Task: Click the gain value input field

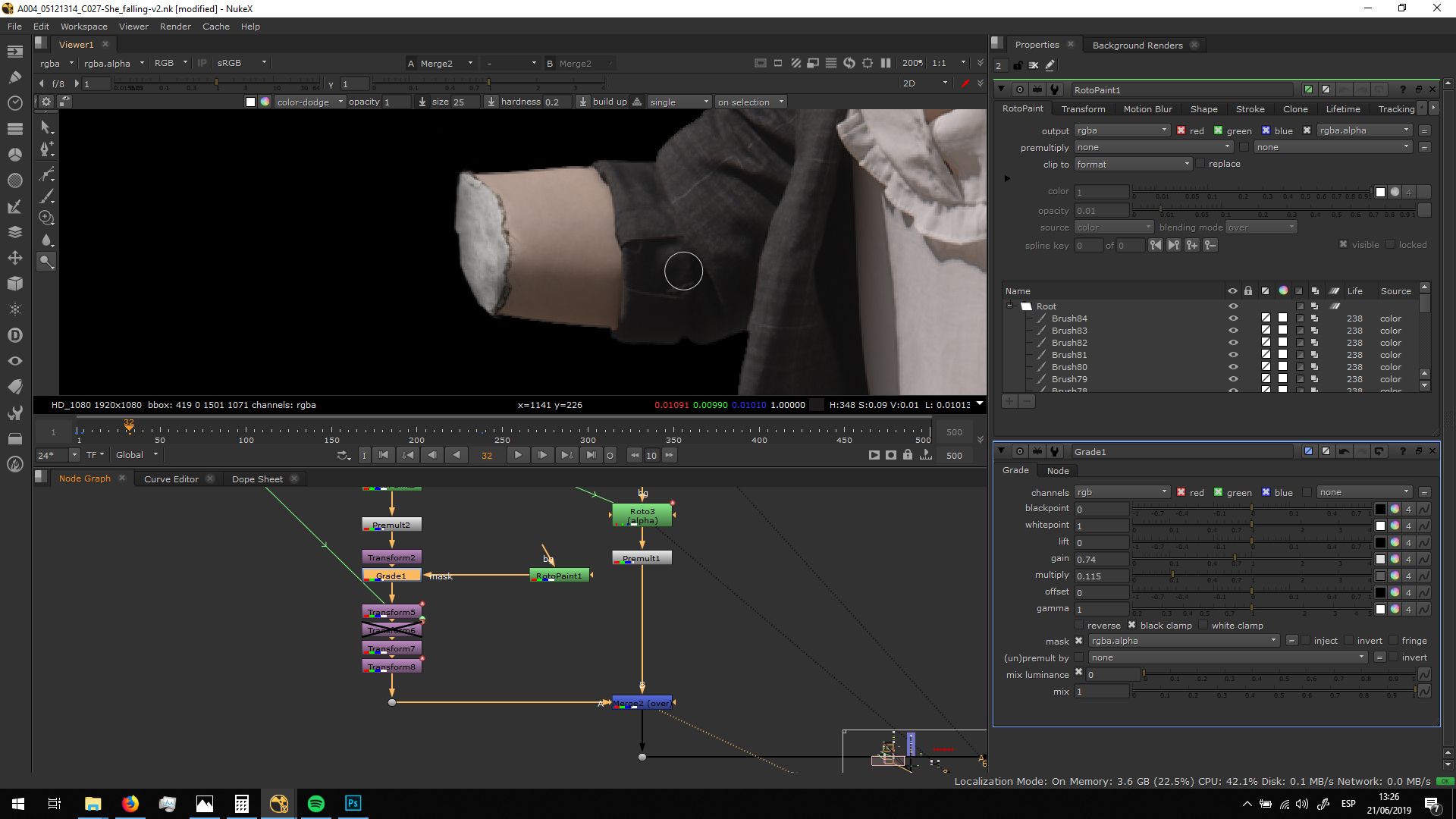Action: tap(1102, 560)
